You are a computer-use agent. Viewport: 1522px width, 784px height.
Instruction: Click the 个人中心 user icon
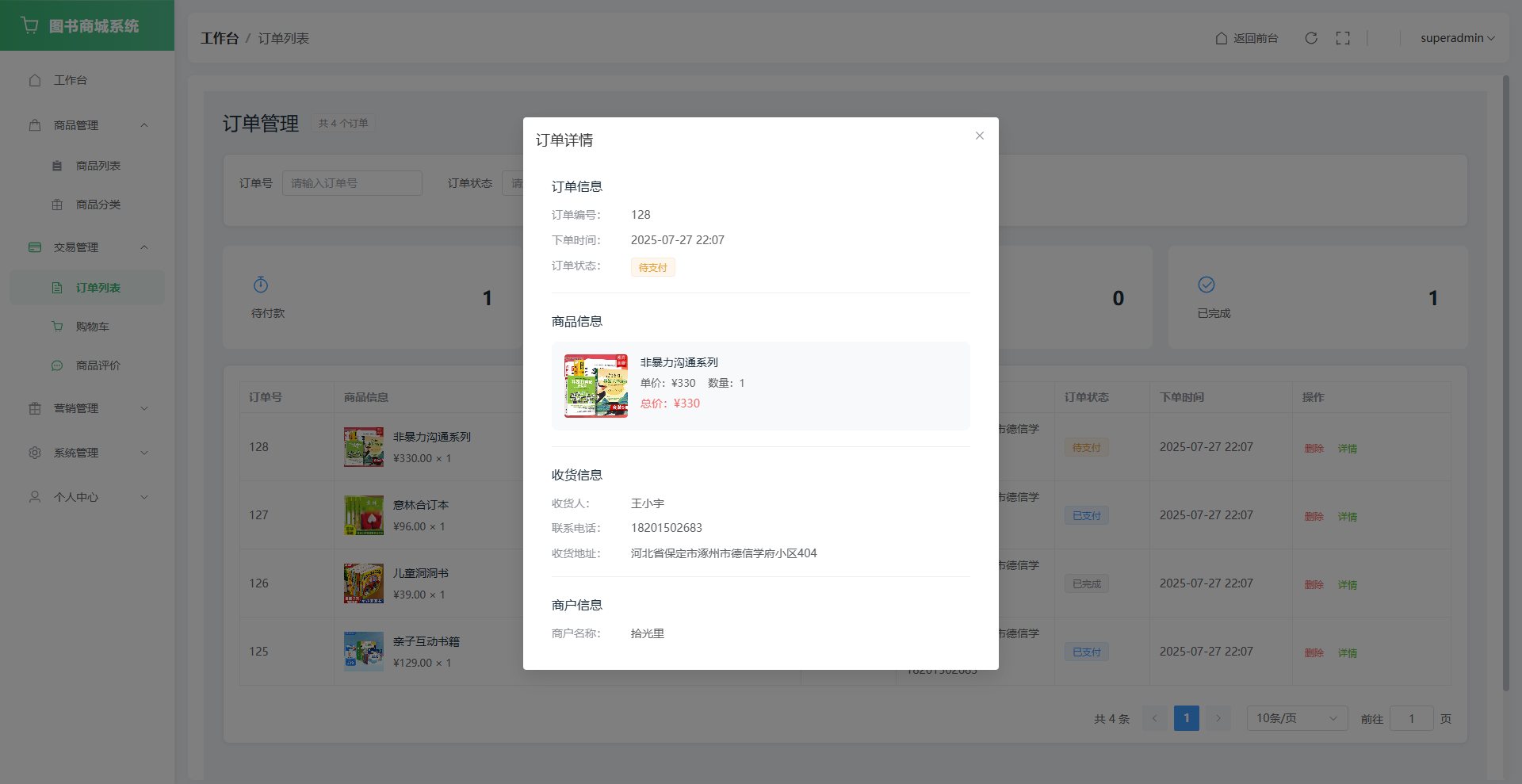[x=35, y=497]
